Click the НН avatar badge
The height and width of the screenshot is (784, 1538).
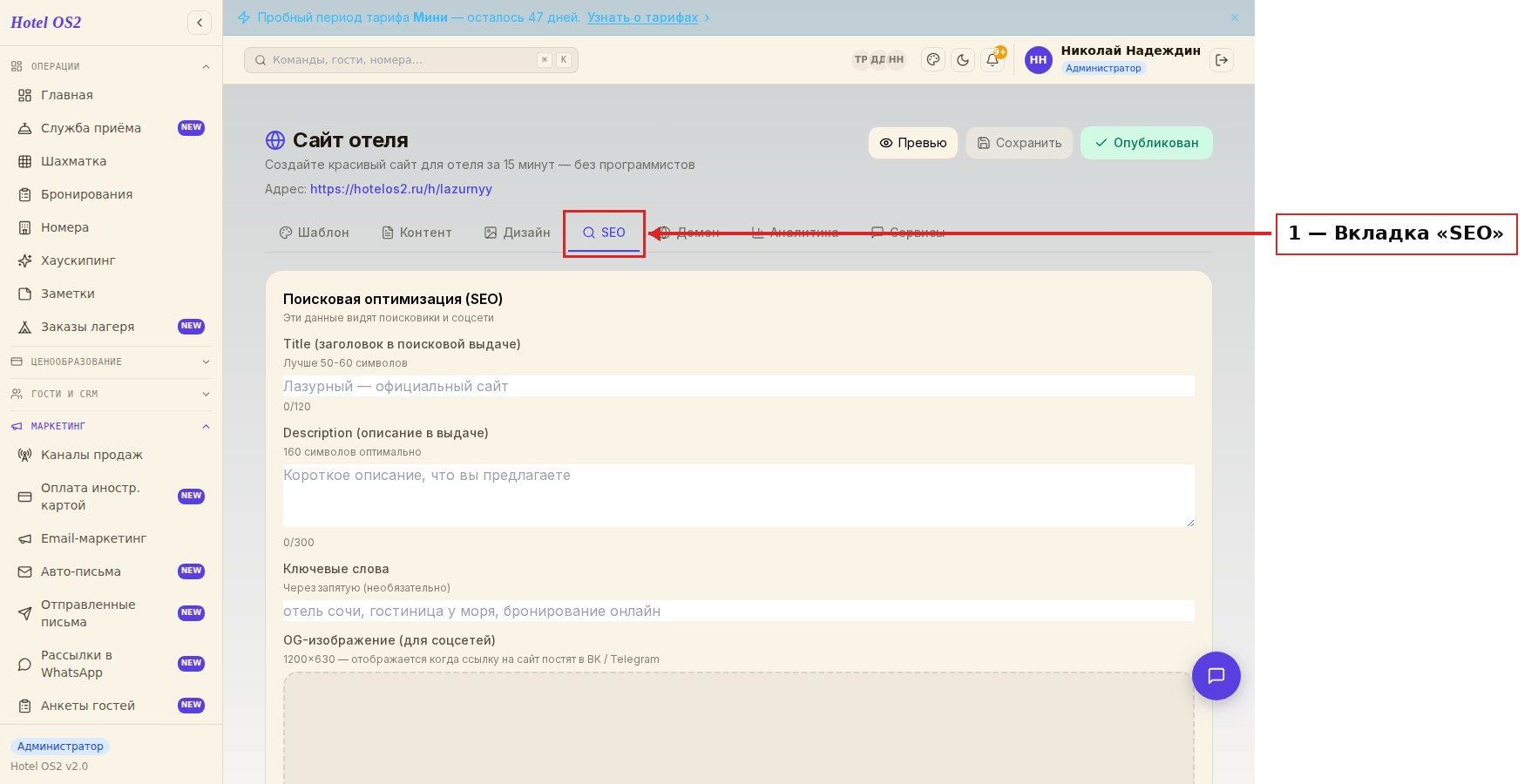[x=896, y=59]
